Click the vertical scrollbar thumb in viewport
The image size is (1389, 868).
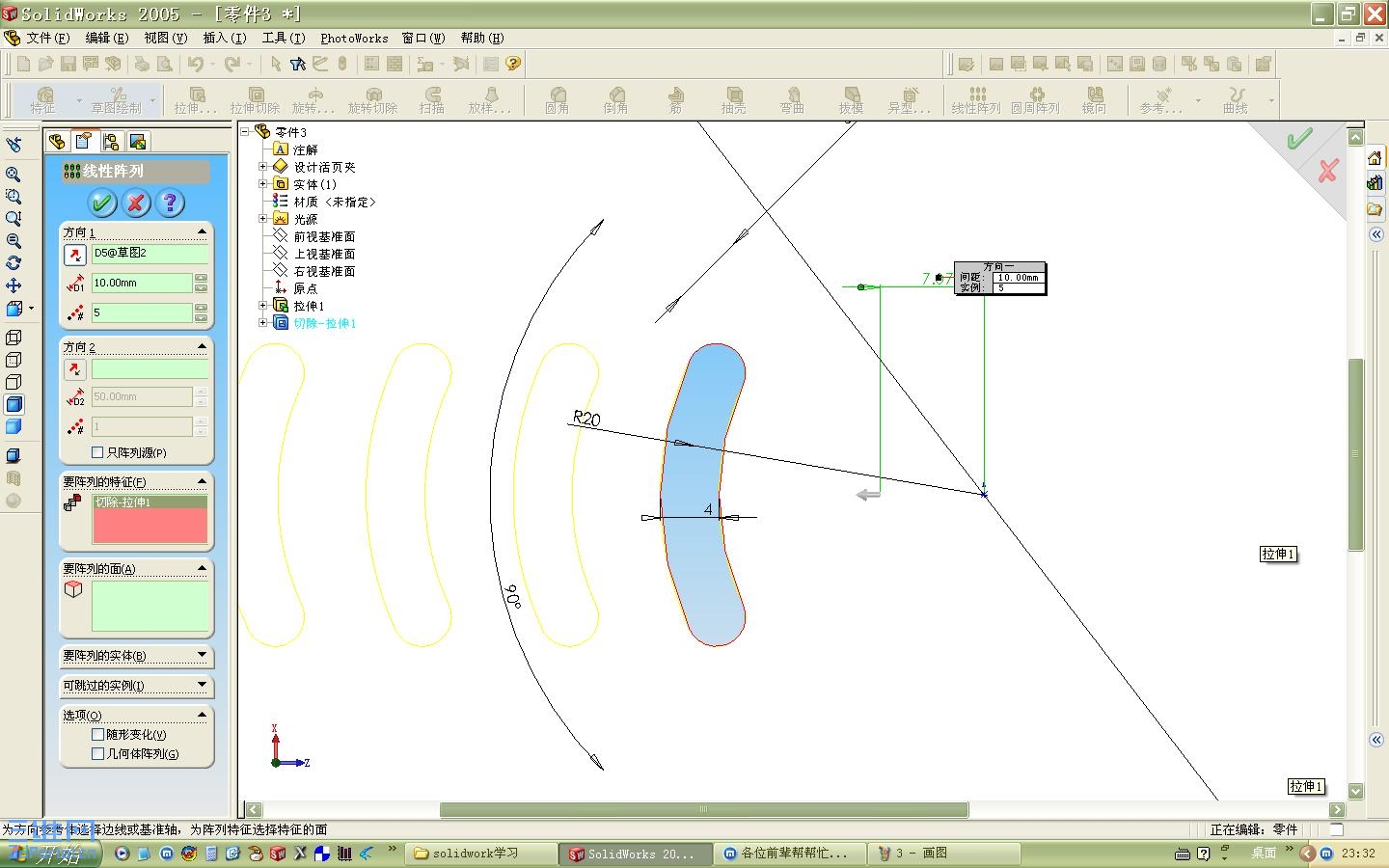click(x=1355, y=453)
